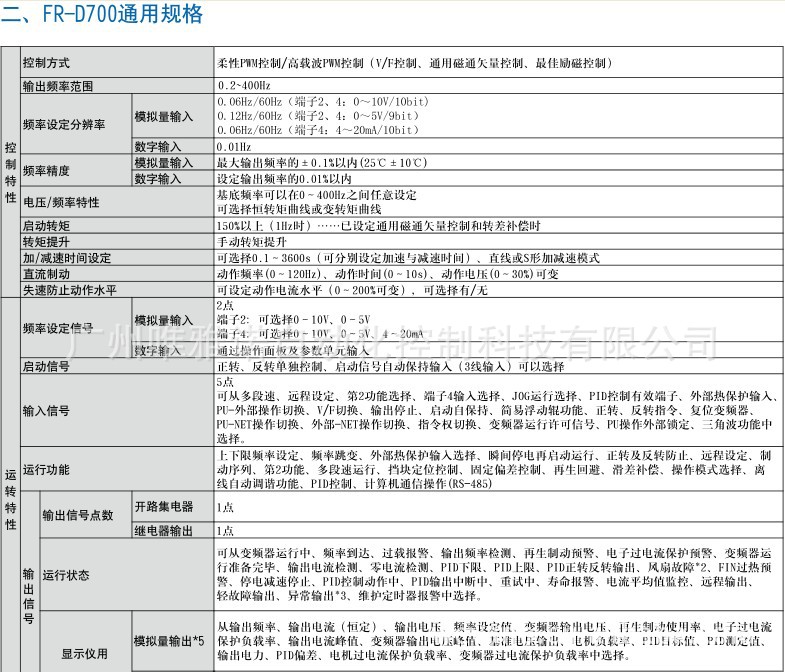The image size is (785, 672).
Task: Select text 设定输出频率的0.01%以内
Action: [x=284, y=179]
